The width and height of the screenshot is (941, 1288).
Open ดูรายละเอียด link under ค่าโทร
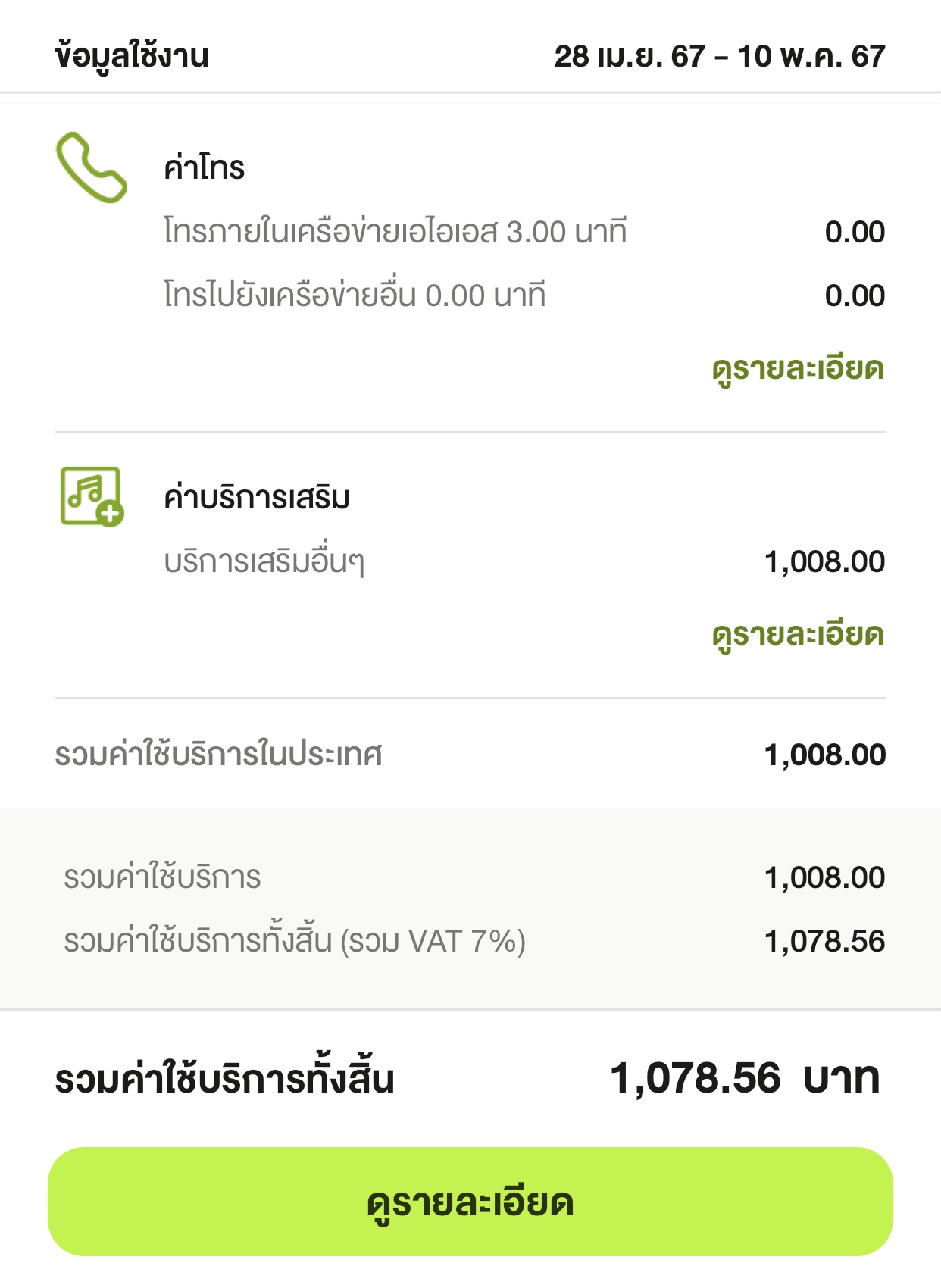pos(798,370)
